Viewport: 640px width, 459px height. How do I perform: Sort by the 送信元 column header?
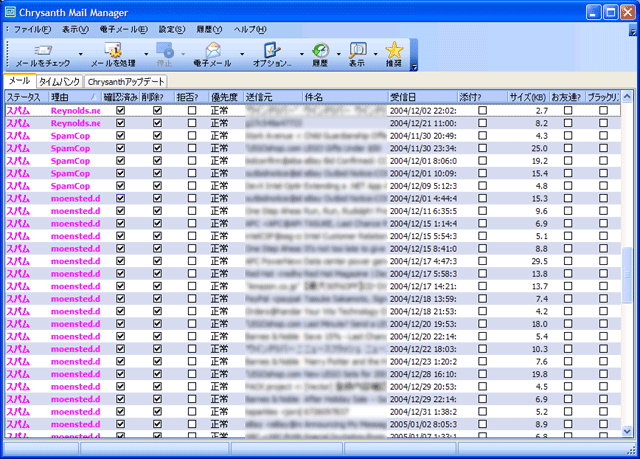(273, 97)
